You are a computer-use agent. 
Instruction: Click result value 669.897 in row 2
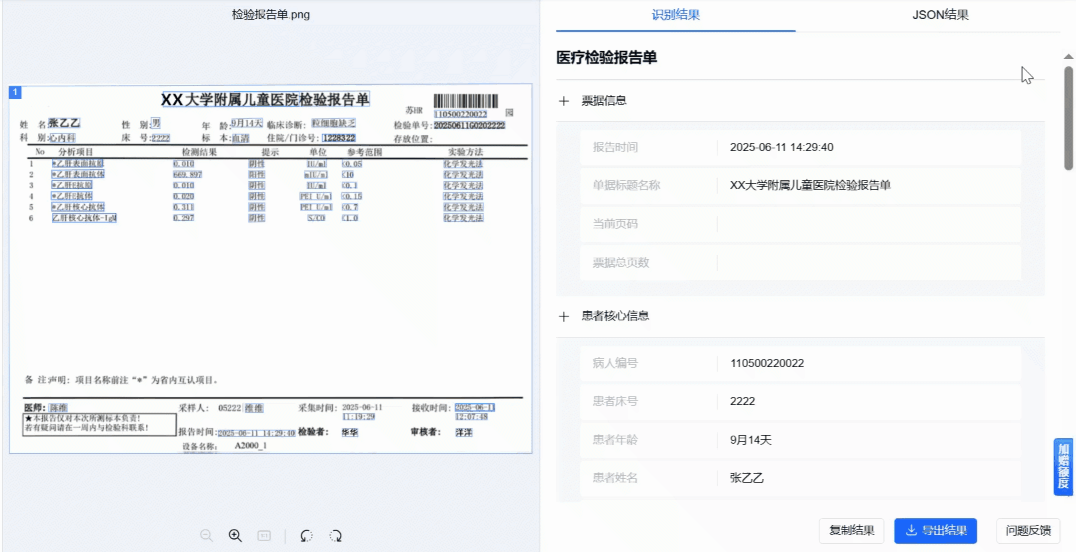pos(187,174)
